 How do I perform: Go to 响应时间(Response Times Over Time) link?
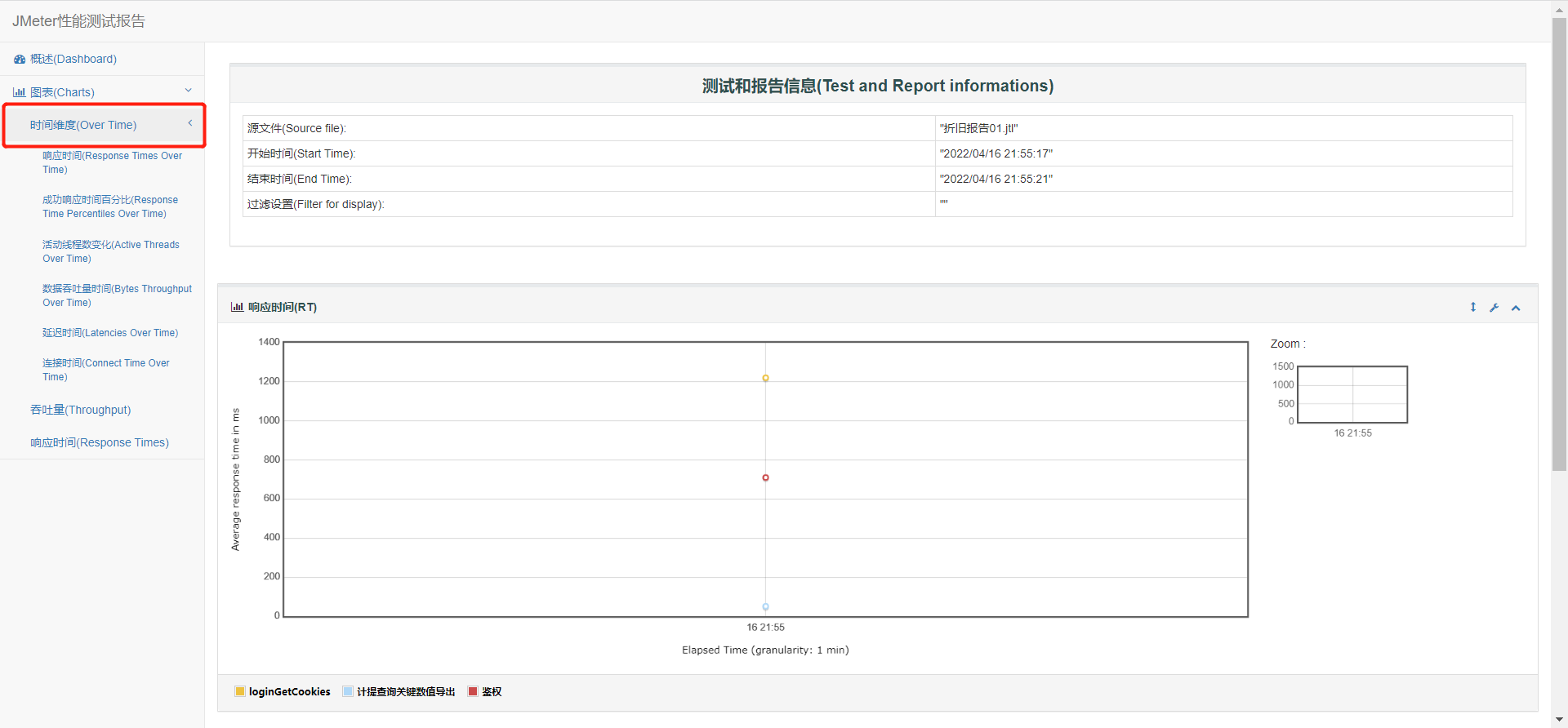[x=113, y=162]
